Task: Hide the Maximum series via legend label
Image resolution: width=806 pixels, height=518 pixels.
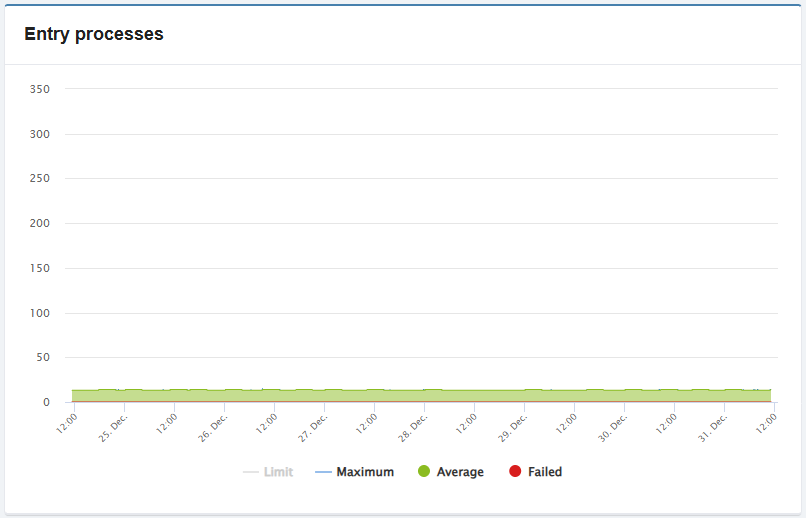Action: 365,472
